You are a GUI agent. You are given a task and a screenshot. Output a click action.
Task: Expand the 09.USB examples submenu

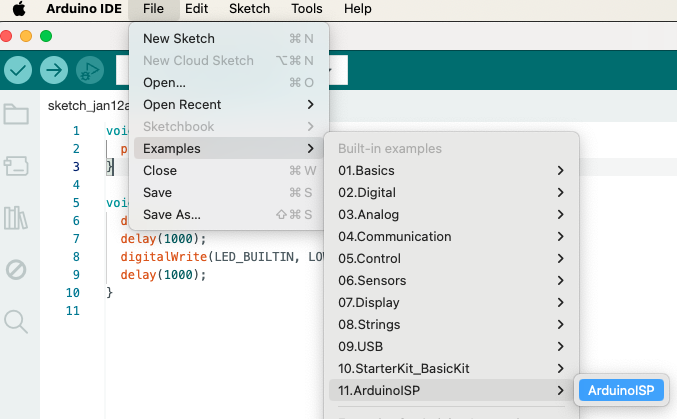(451, 347)
